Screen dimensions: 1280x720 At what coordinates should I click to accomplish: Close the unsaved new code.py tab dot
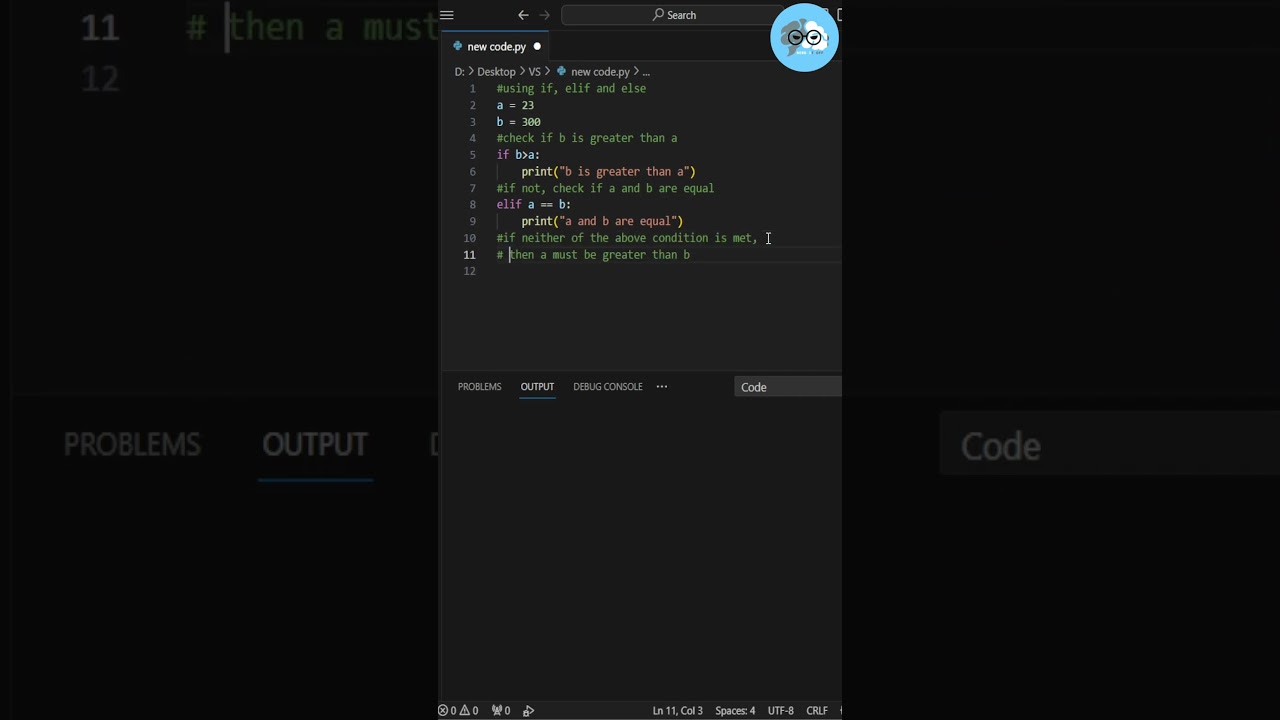537,46
